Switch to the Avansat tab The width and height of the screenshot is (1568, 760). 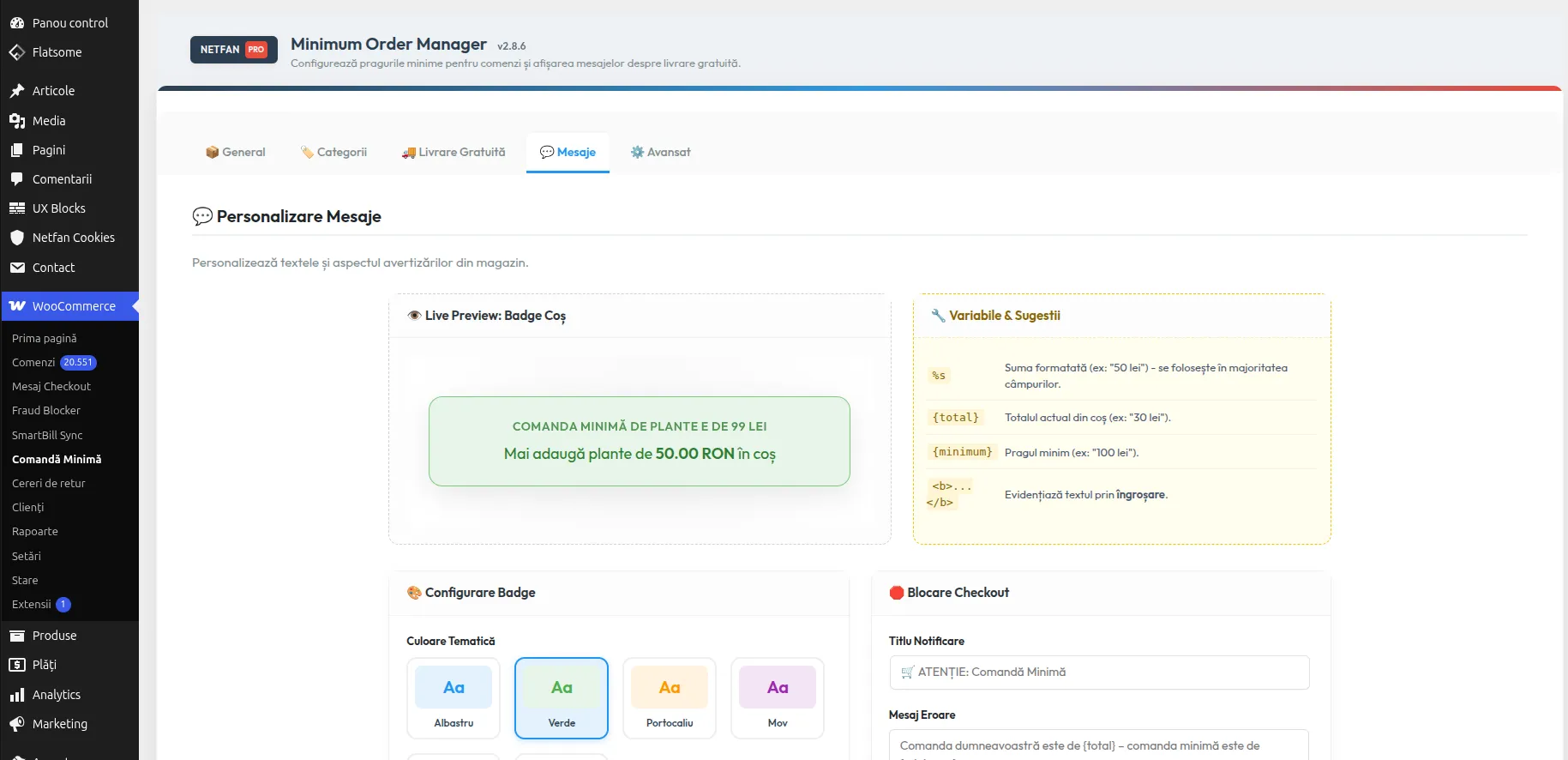[x=660, y=152]
